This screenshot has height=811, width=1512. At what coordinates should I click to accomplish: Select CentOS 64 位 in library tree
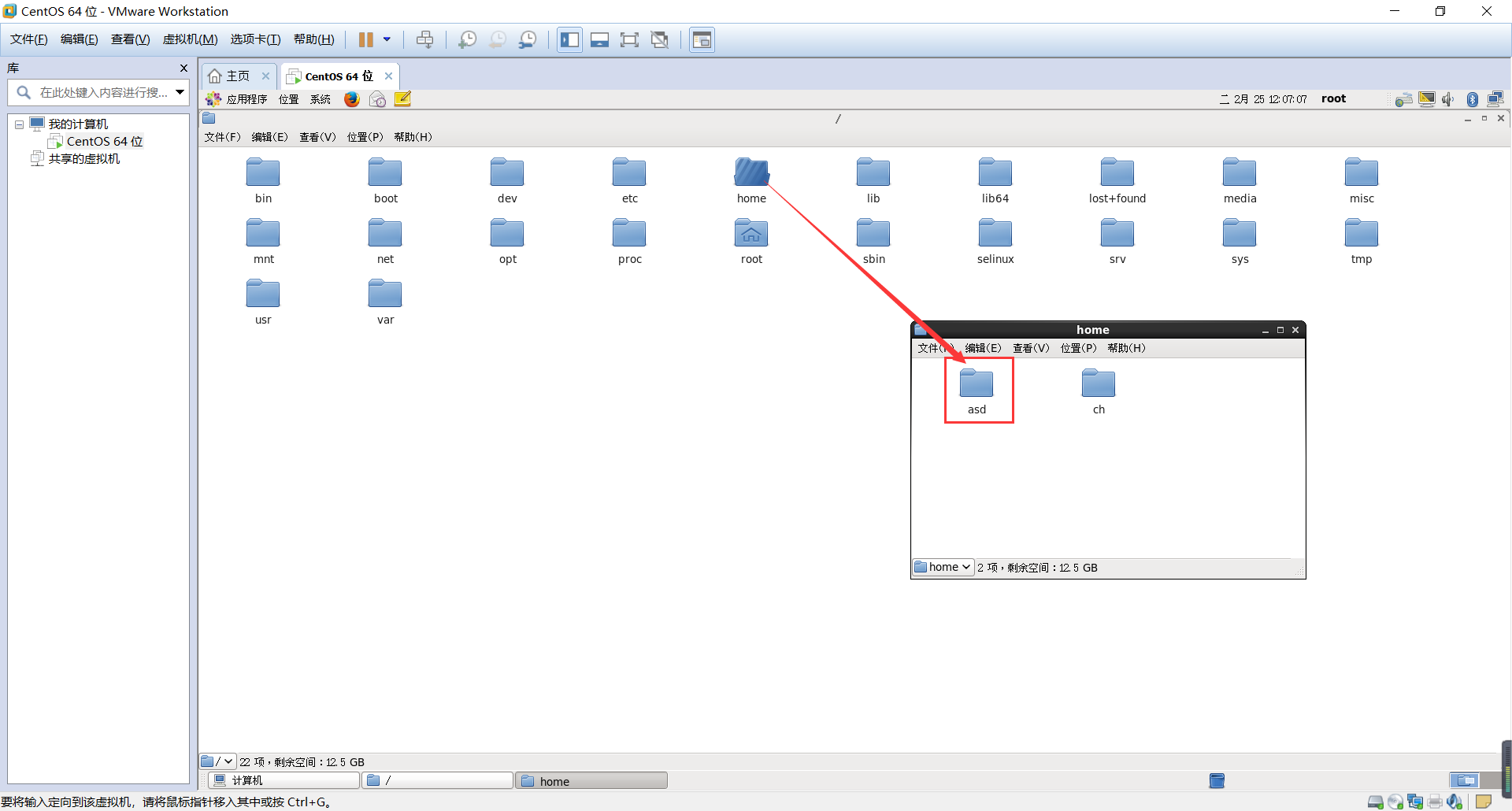[x=96, y=141]
